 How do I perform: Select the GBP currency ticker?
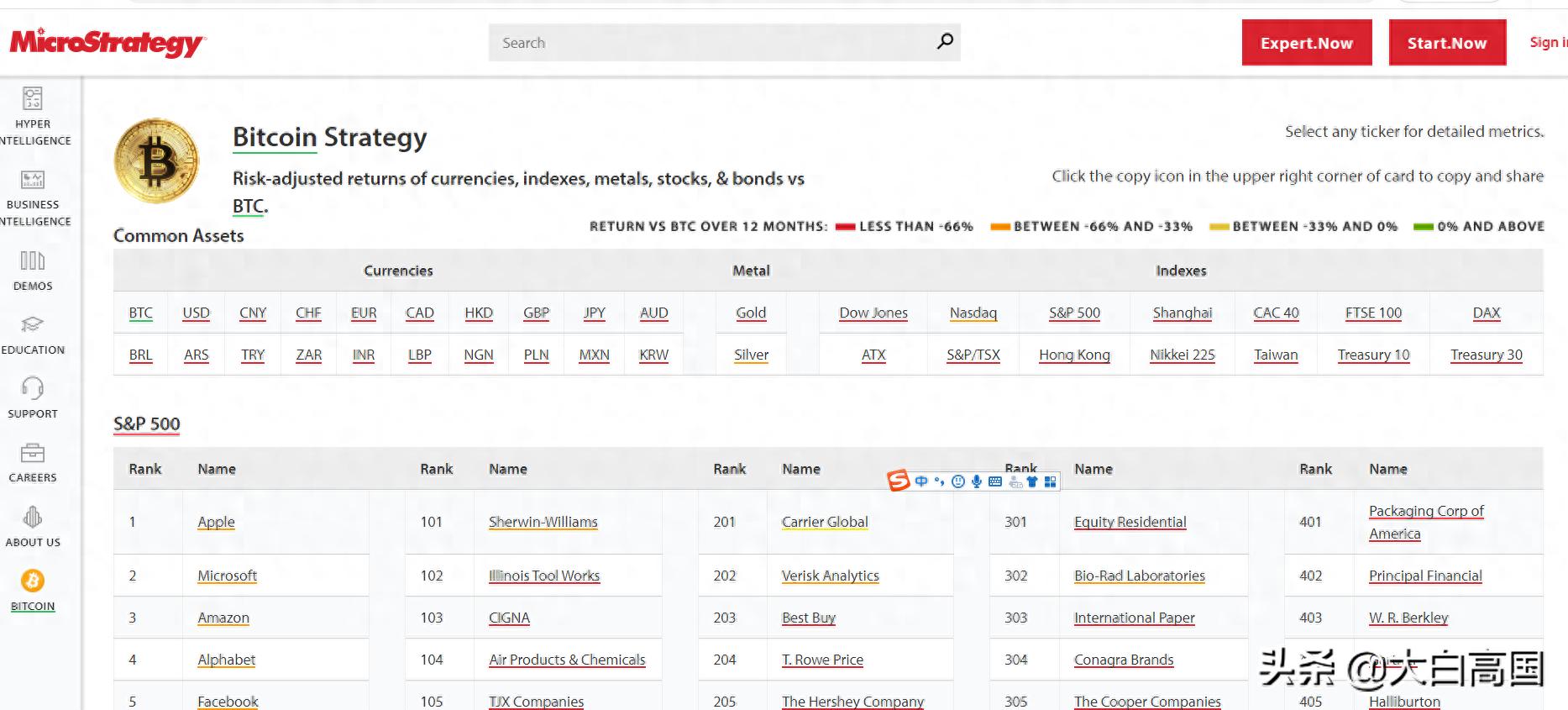point(537,313)
